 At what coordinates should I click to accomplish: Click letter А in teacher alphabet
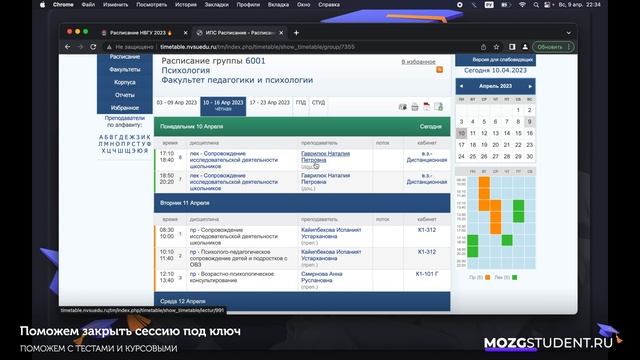[x=101, y=138]
